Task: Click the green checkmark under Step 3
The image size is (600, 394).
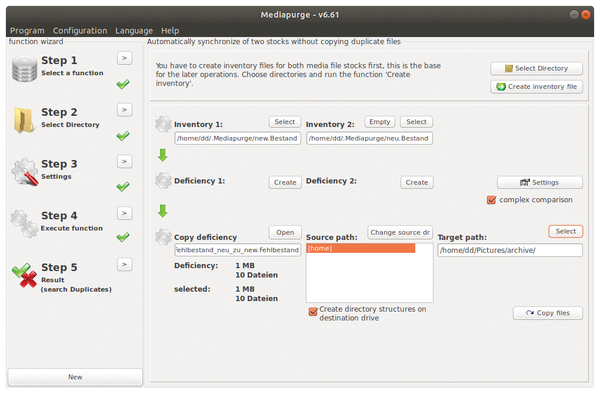Action: click(x=123, y=186)
